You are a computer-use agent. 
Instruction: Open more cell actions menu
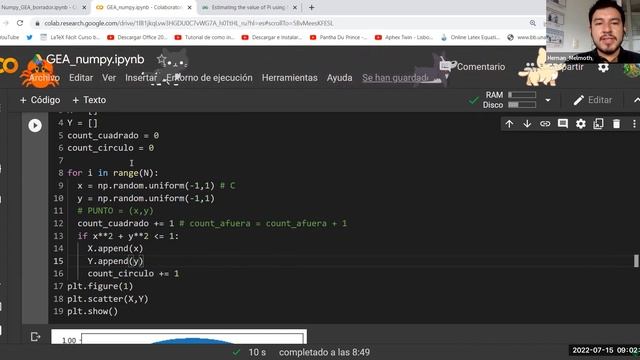(x=634, y=124)
